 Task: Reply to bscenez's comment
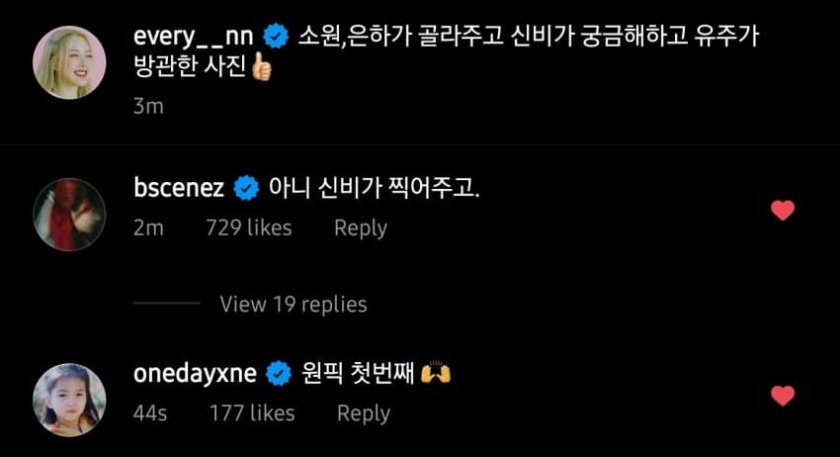click(x=360, y=228)
